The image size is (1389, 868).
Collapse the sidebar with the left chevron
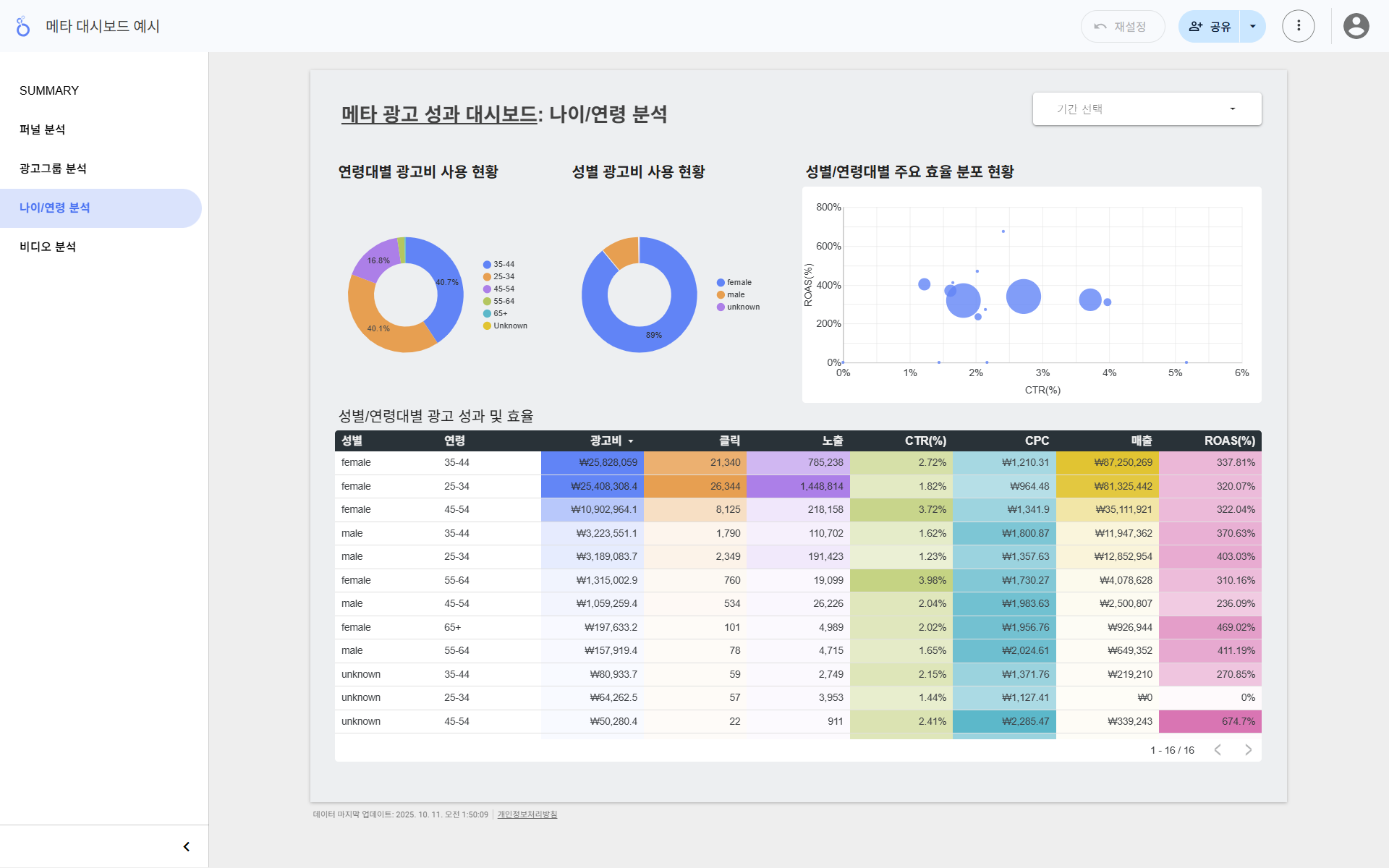[187, 846]
